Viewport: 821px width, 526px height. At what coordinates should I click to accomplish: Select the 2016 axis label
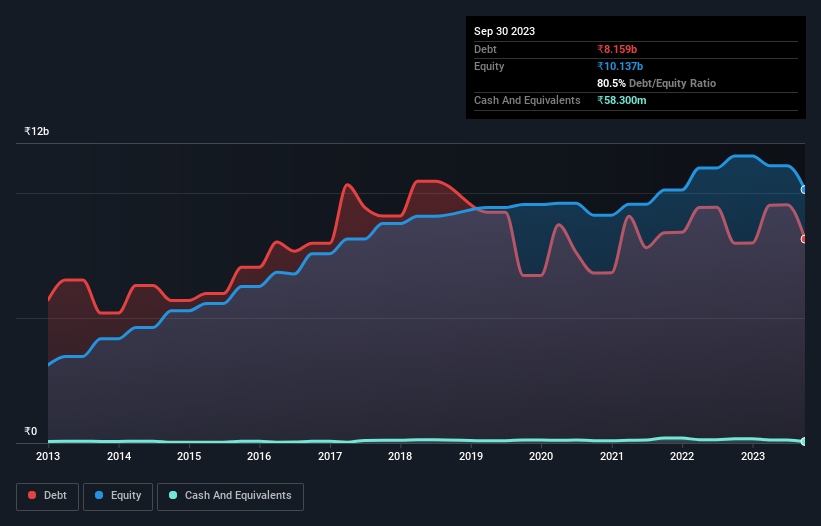tap(259, 456)
